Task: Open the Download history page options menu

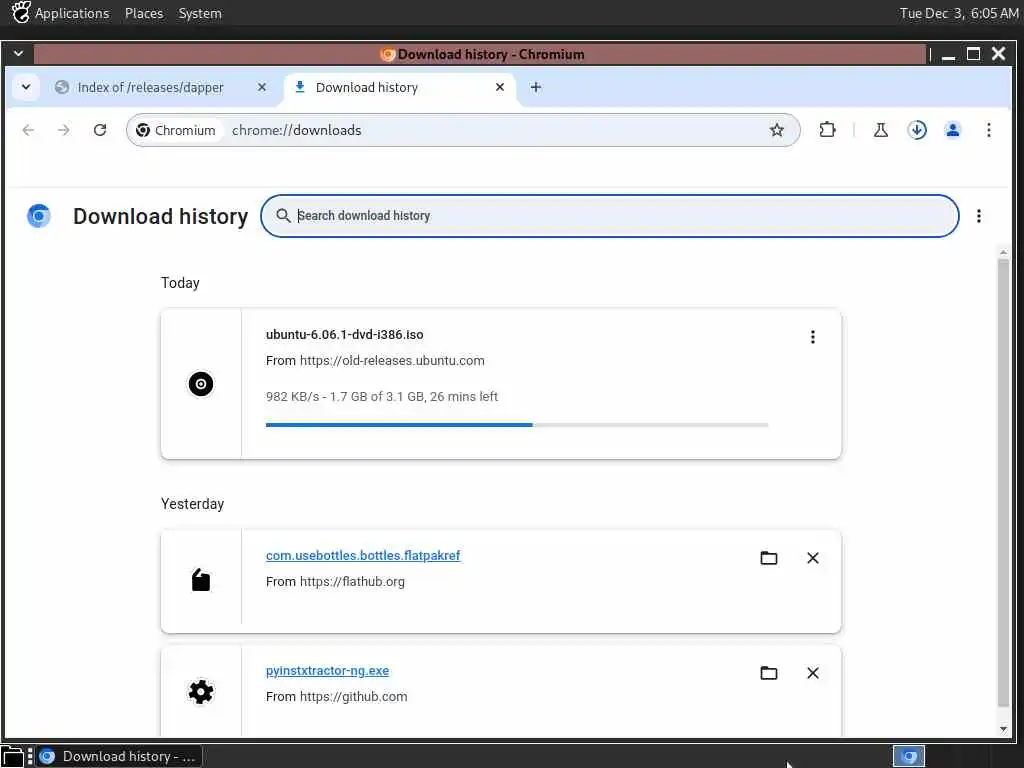Action: tap(978, 216)
